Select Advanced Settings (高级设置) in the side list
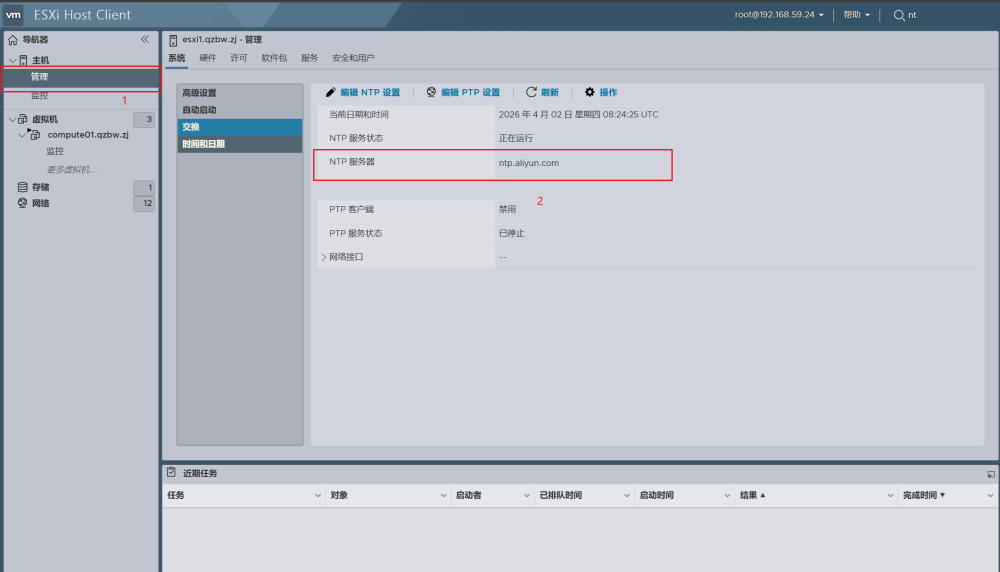Image resolution: width=1000 pixels, height=572 pixels. click(x=199, y=93)
